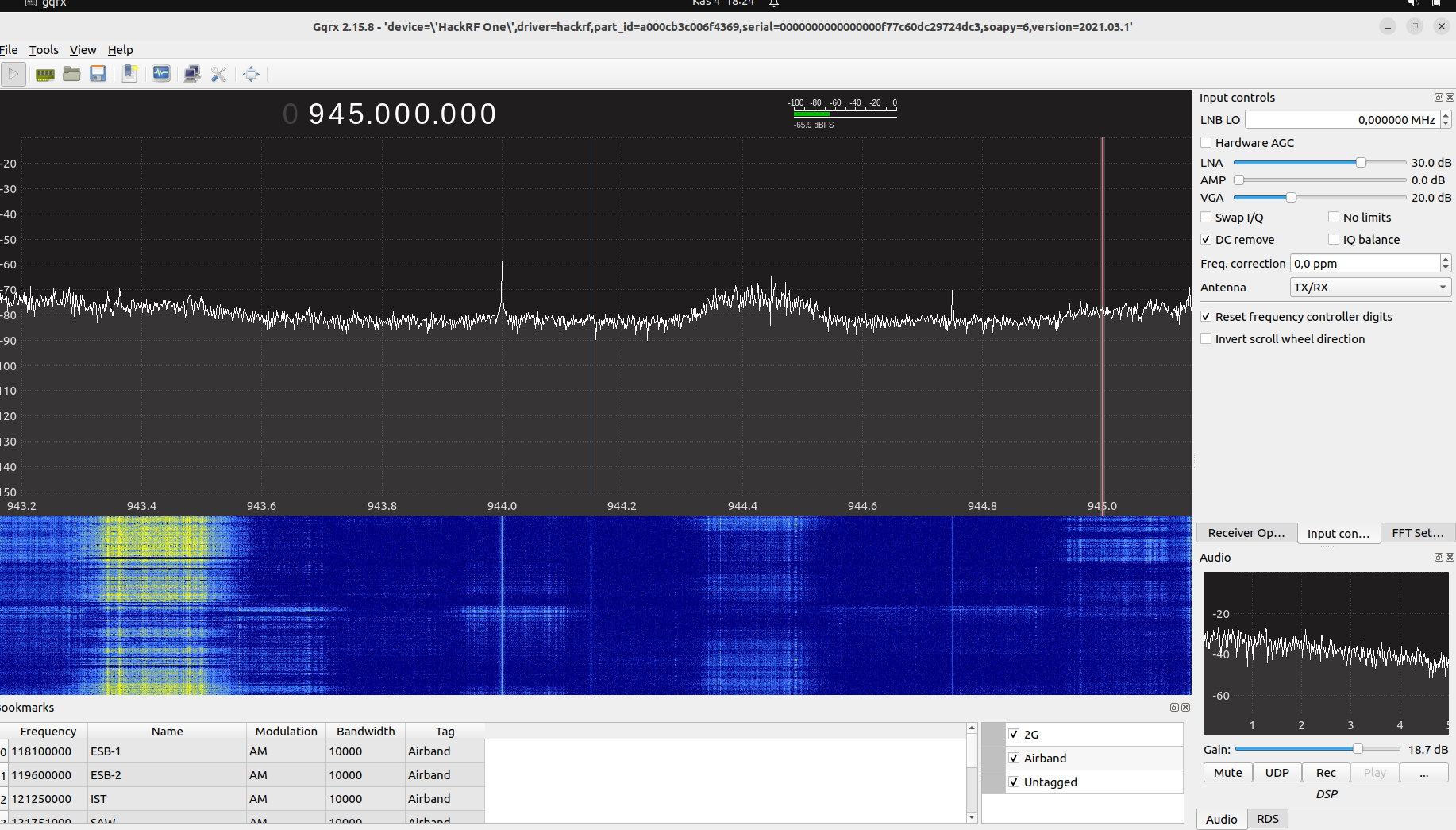Click the UDP streaming button
The width and height of the screenshot is (1456, 830).
click(x=1277, y=772)
